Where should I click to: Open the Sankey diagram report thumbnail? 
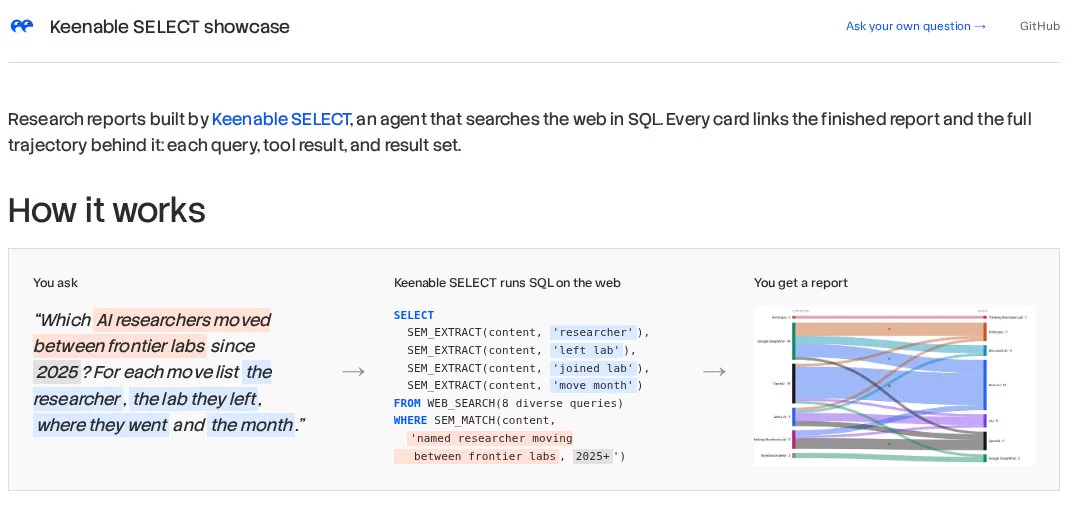[x=894, y=386]
